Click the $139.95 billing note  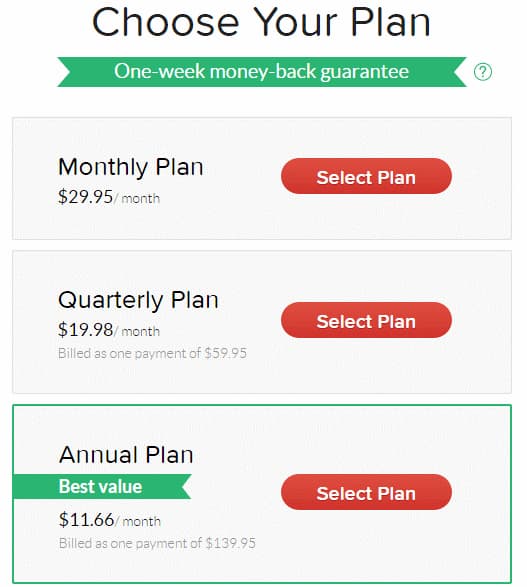(157, 543)
